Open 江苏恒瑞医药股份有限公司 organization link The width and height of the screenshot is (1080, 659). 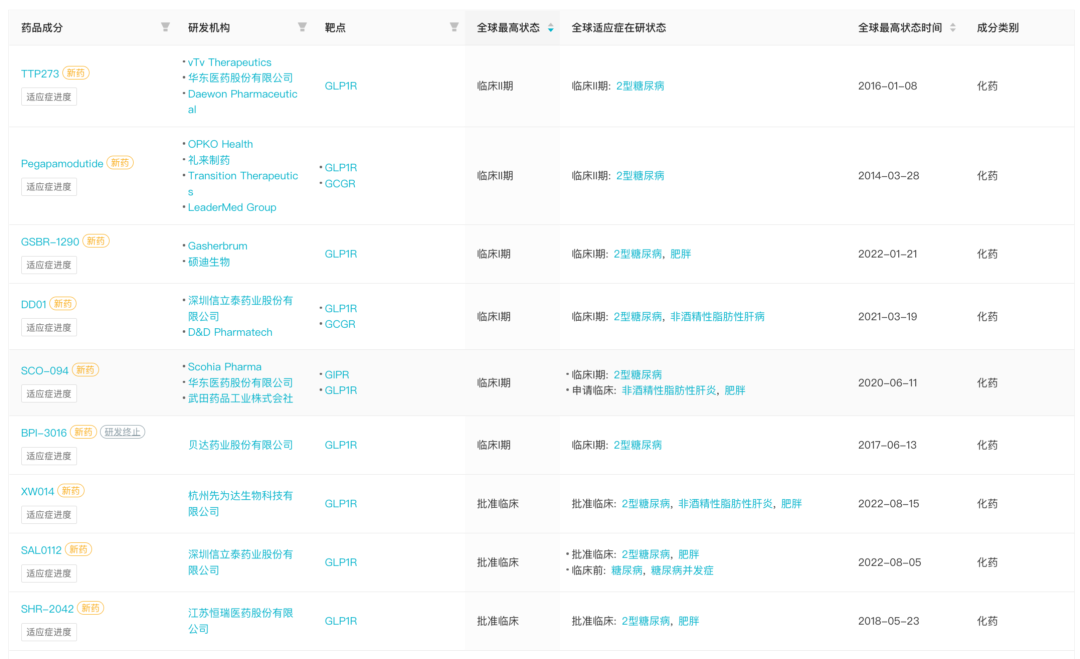tap(240, 620)
